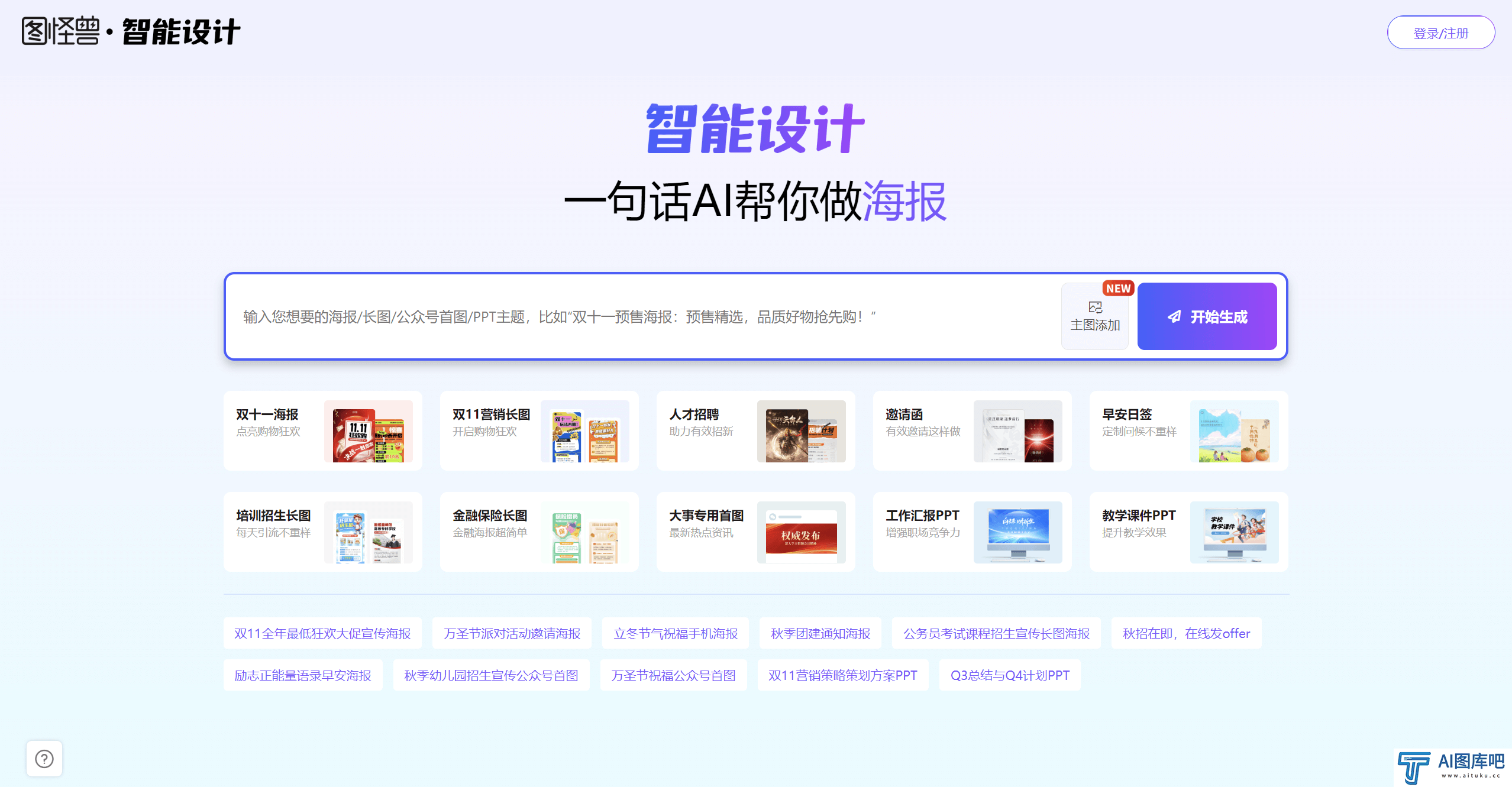Choose the 秋季团建通知海报 suggestion
Image resolution: width=1512 pixels, height=787 pixels.
click(x=820, y=633)
